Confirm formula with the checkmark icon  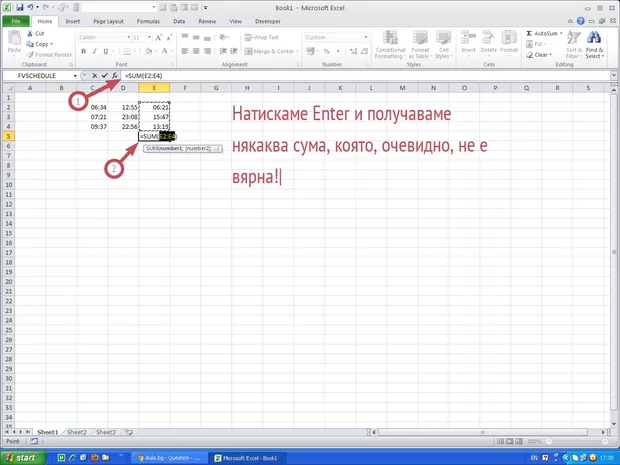click(104, 76)
